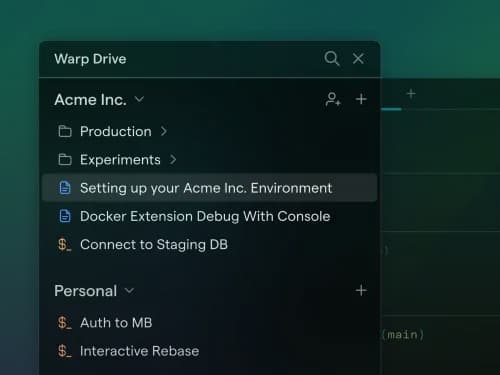Click the Experiments folder icon
Image resolution: width=500 pixels, height=375 pixels.
(65, 160)
